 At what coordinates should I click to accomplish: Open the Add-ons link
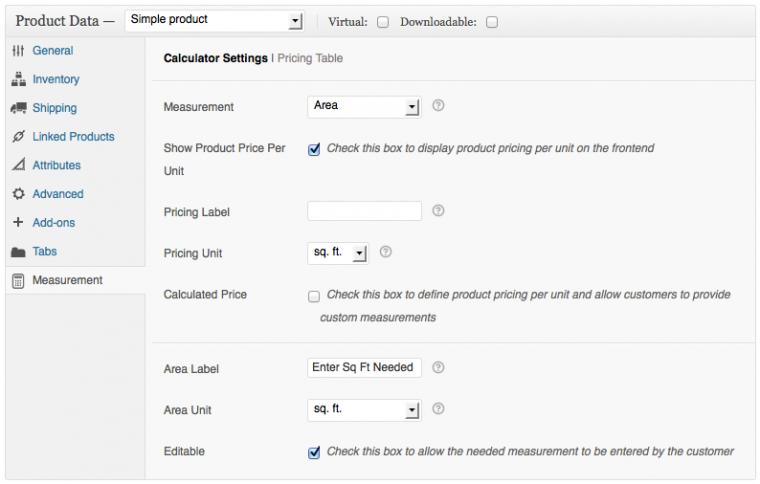tap(54, 222)
